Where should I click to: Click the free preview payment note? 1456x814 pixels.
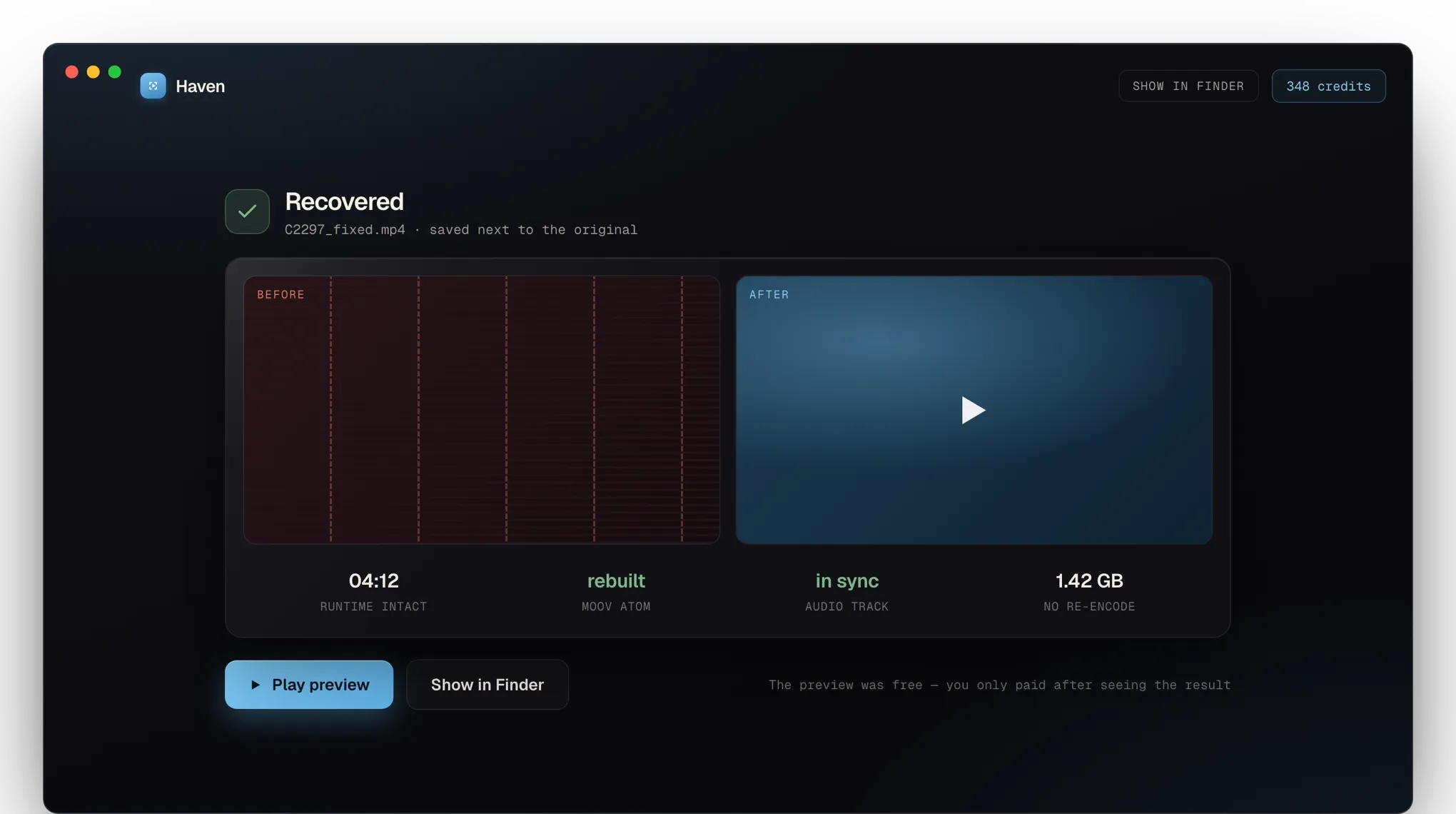tap(999, 685)
